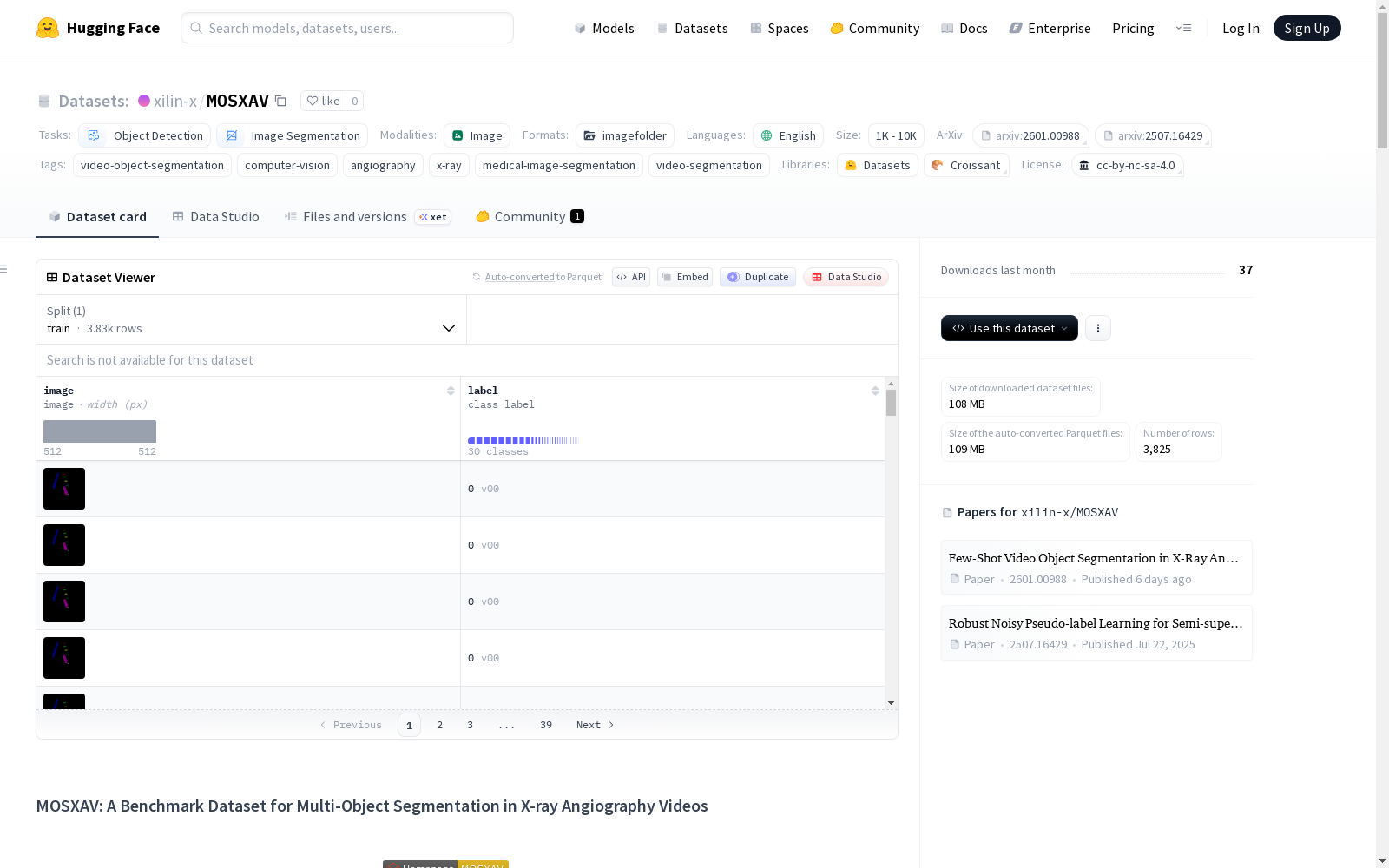
Task: Open the Datasets library tag
Action: (878, 165)
